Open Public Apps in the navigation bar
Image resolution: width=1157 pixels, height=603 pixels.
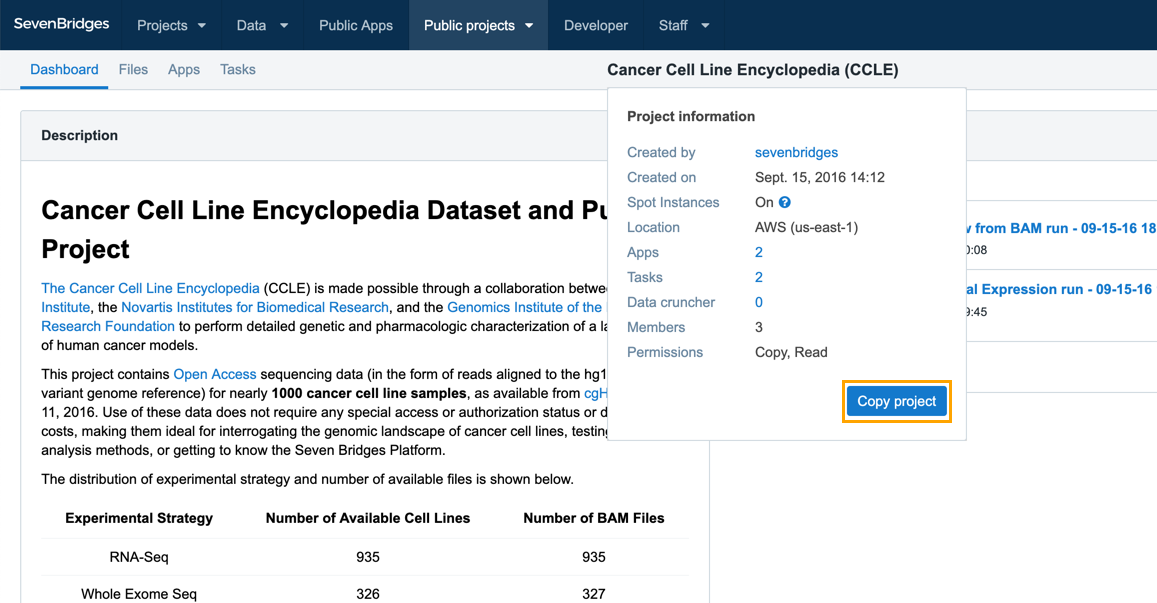click(356, 25)
